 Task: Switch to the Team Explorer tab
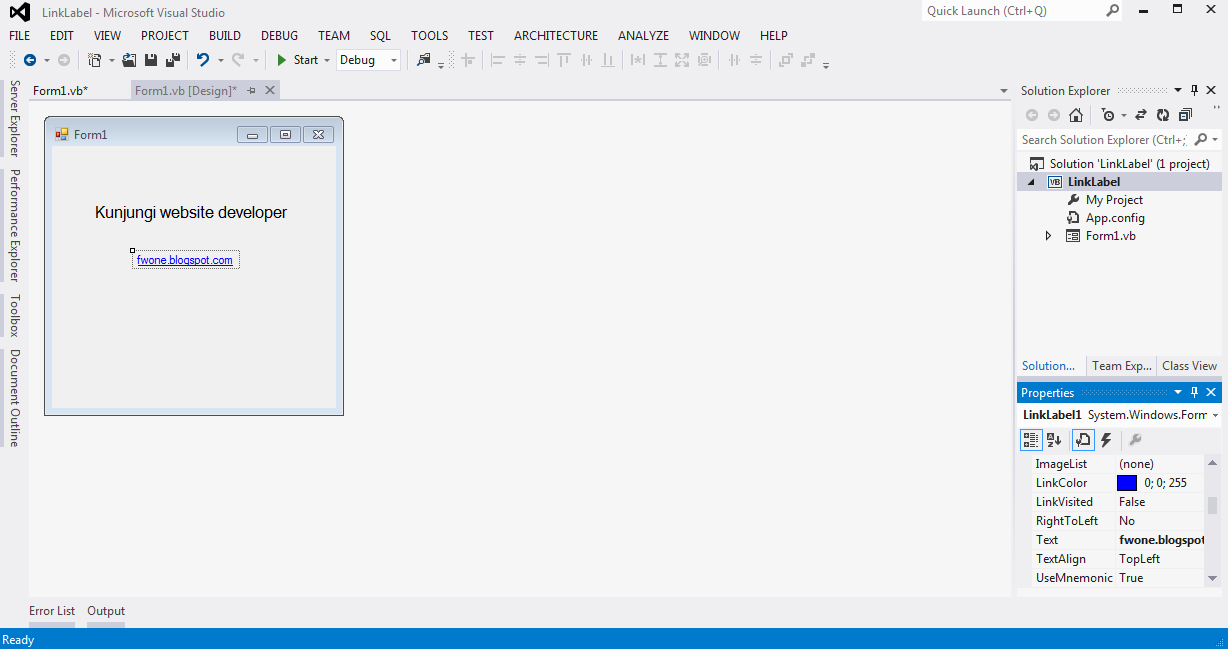pos(1120,365)
